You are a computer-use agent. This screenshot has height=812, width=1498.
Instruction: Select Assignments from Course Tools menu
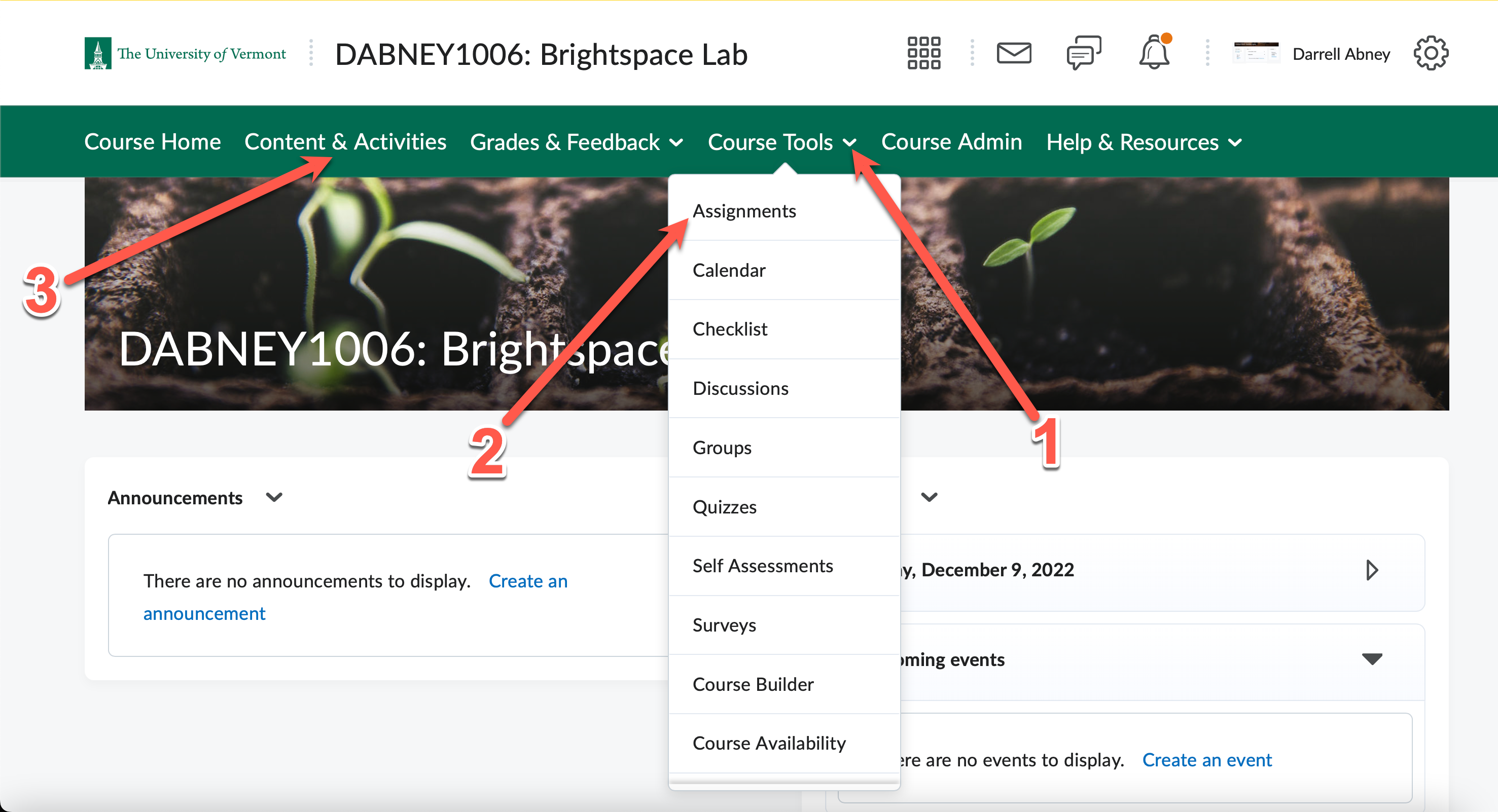784,211
